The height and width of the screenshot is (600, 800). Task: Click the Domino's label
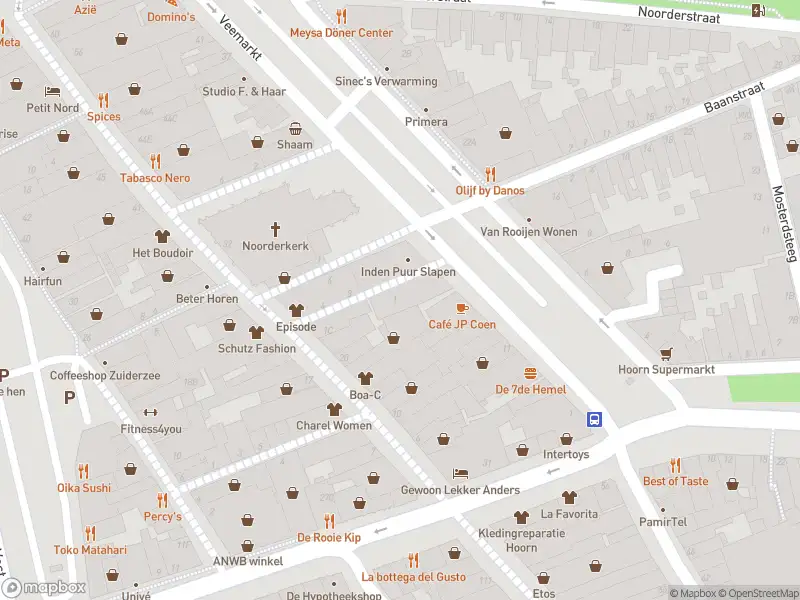[x=171, y=17]
